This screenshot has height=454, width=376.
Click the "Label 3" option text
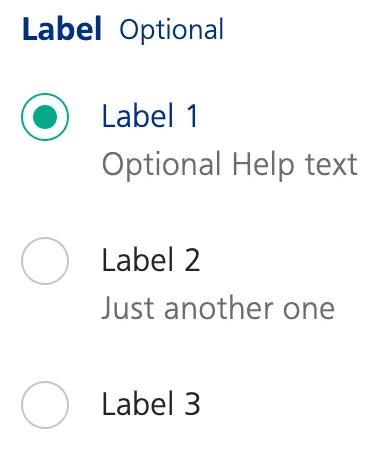click(x=151, y=404)
